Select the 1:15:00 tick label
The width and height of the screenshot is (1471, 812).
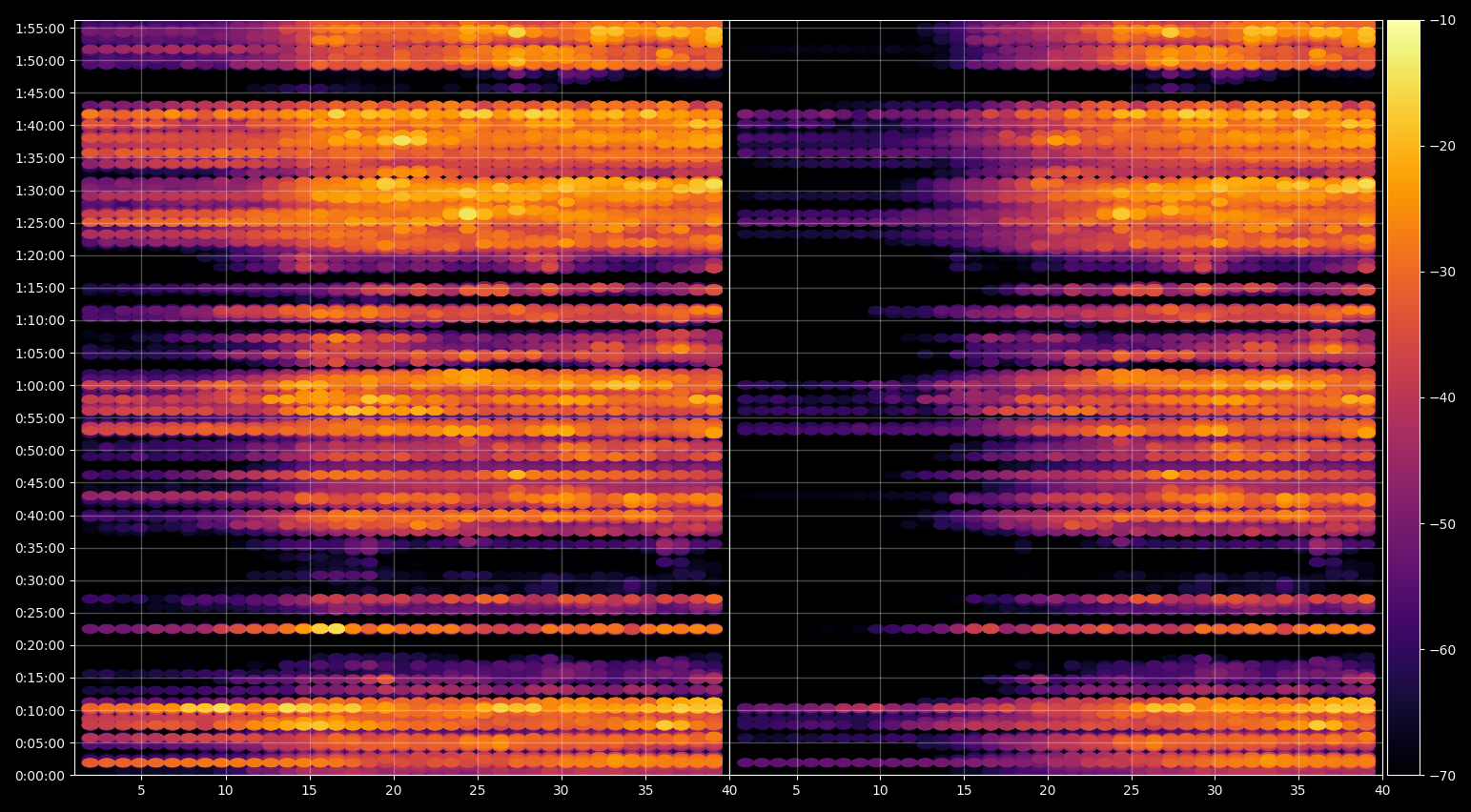tap(40, 288)
